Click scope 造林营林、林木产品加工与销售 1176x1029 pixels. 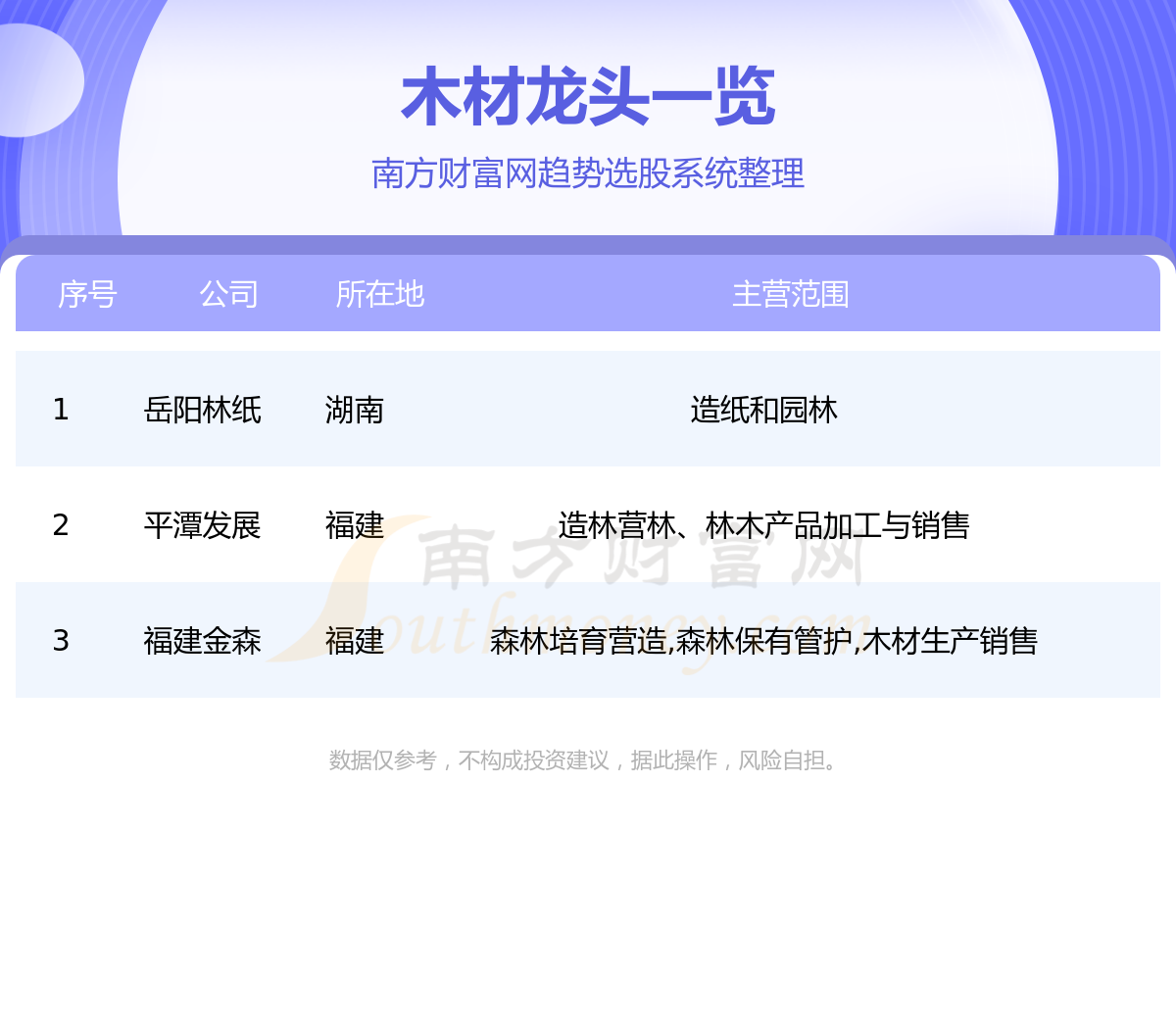pos(764,525)
